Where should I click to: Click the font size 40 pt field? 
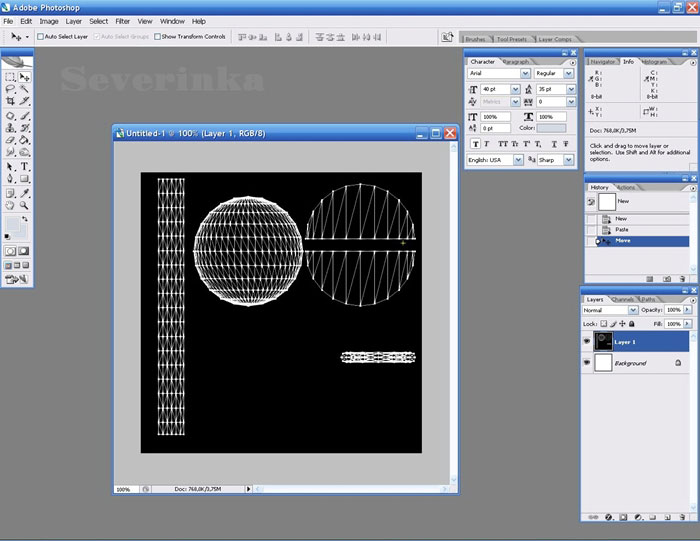[x=495, y=89]
